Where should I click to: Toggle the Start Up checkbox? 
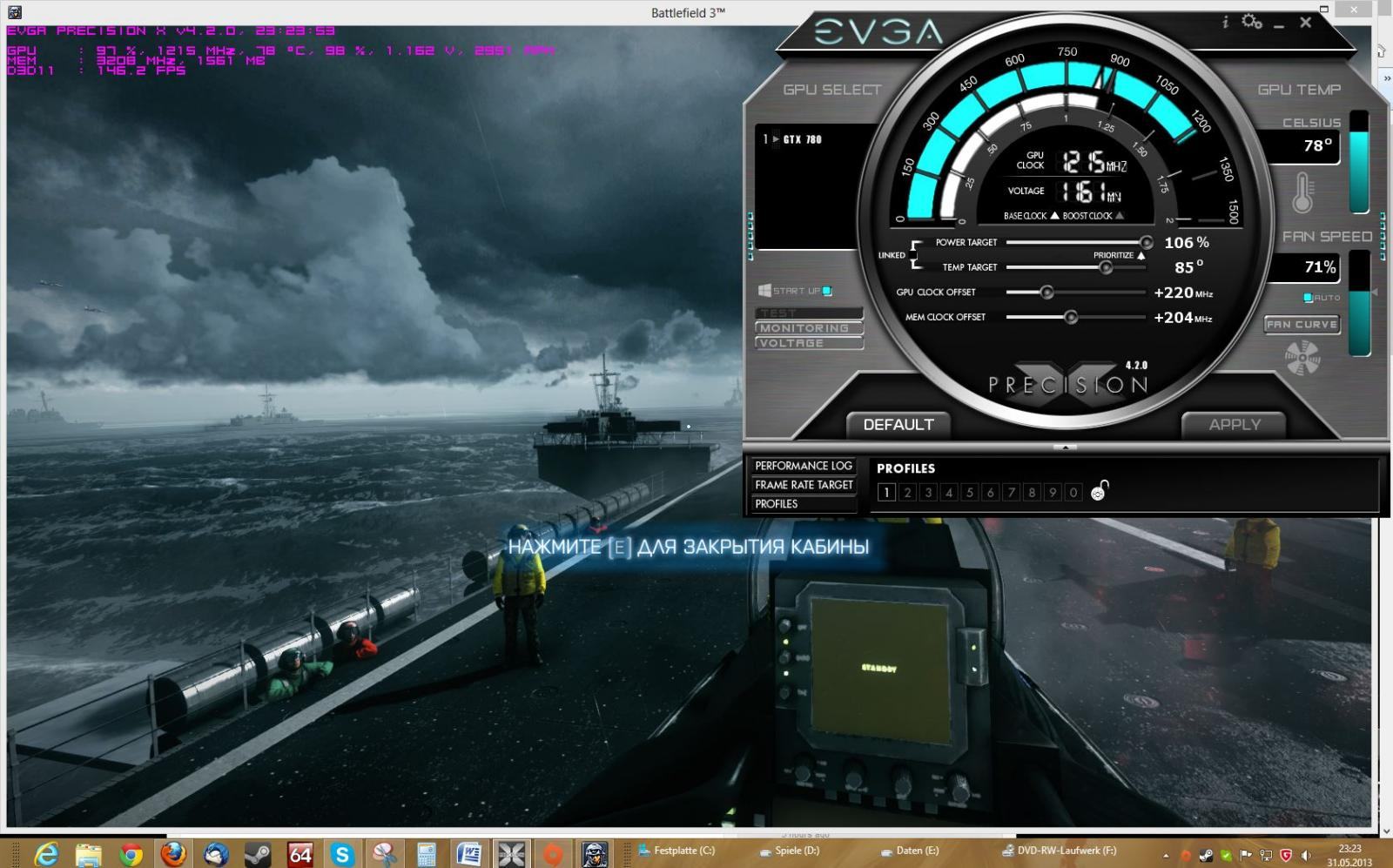point(827,291)
